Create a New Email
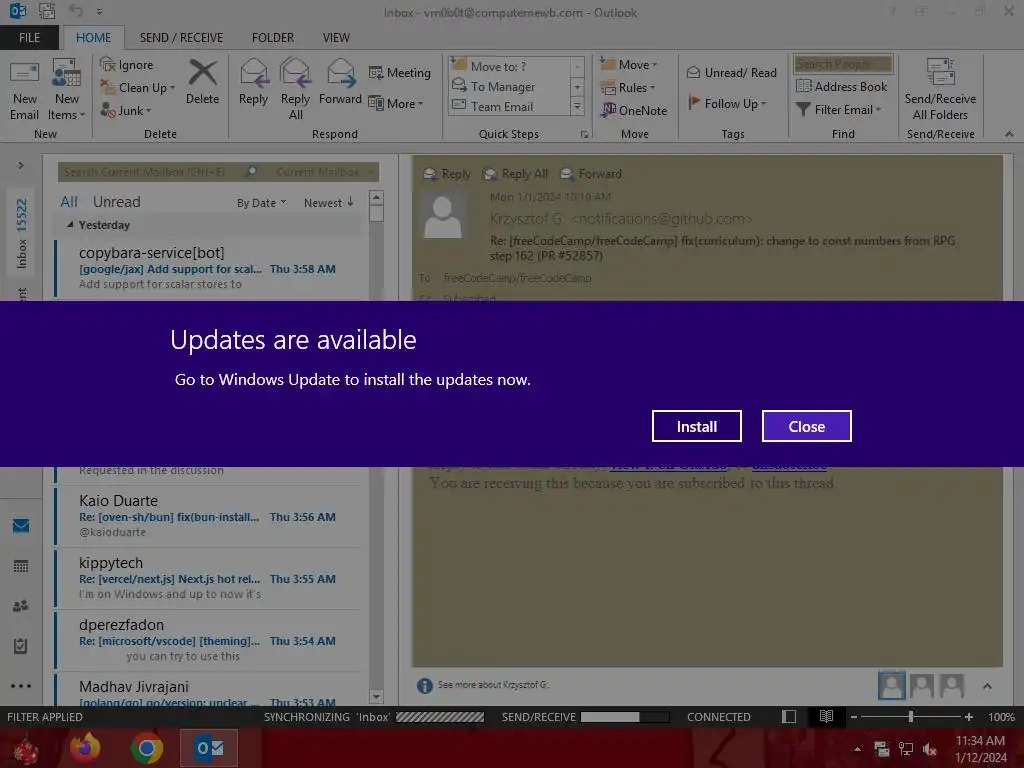The height and width of the screenshot is (768, 1024). click(x=24, y=89)
